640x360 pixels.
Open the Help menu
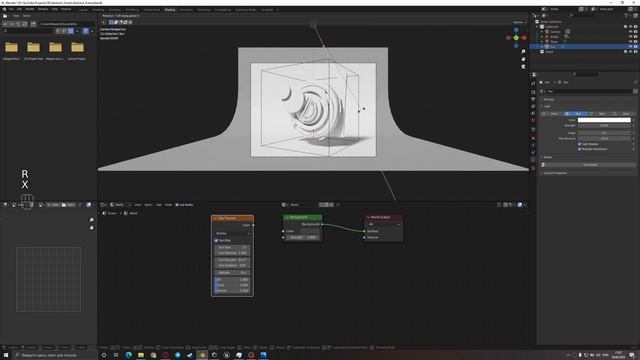click(x=55, y=9)
